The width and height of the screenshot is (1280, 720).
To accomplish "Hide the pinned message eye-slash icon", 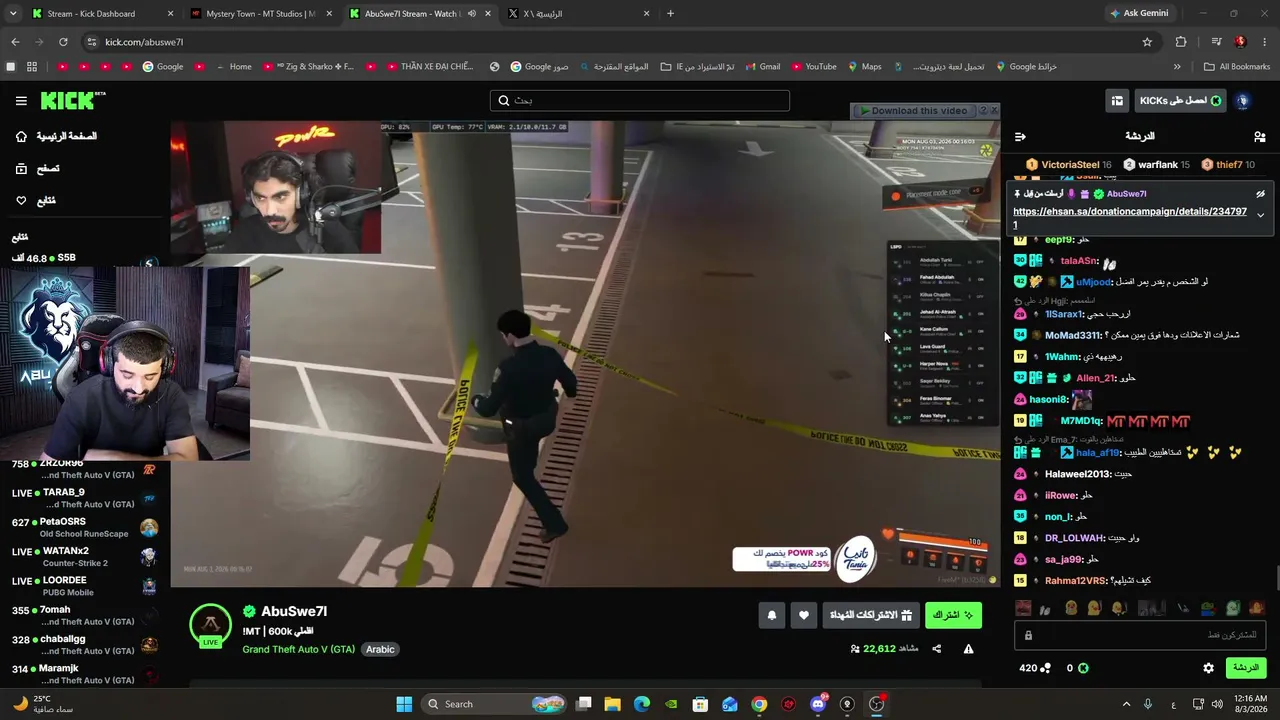I will click(x=1260, y=194).
